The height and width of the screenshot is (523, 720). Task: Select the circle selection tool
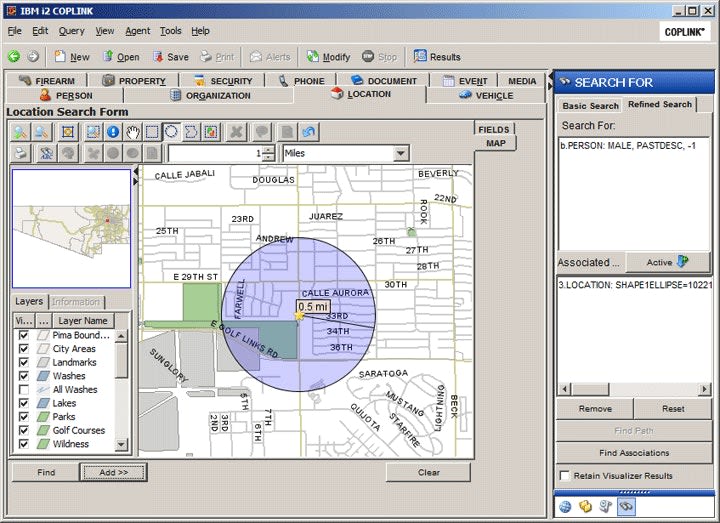click(x=171, y=132)
